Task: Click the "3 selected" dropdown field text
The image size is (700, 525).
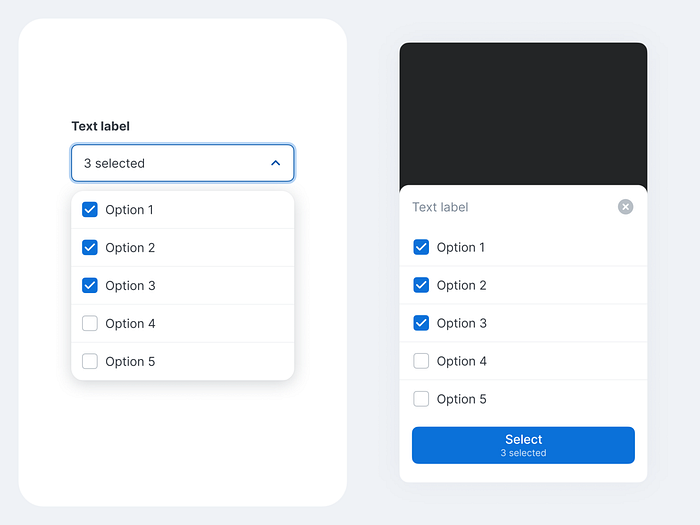Action: coord(114,163)
